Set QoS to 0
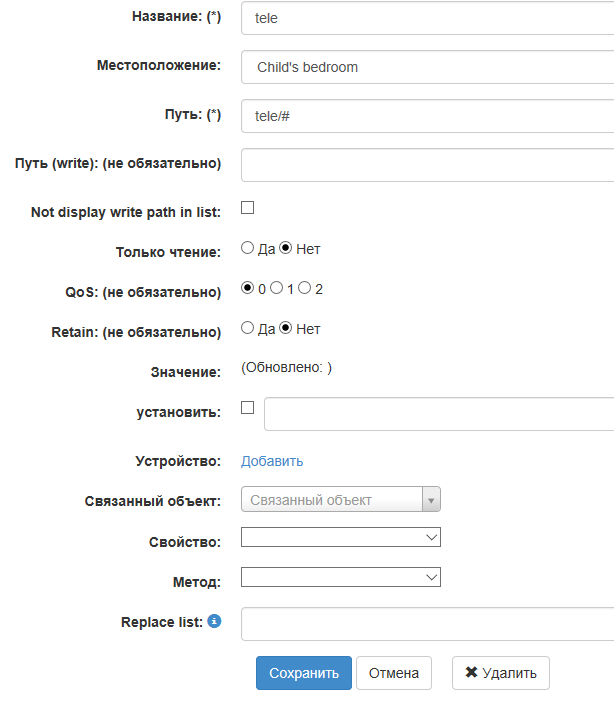614x704 pixels. [247, 288]
